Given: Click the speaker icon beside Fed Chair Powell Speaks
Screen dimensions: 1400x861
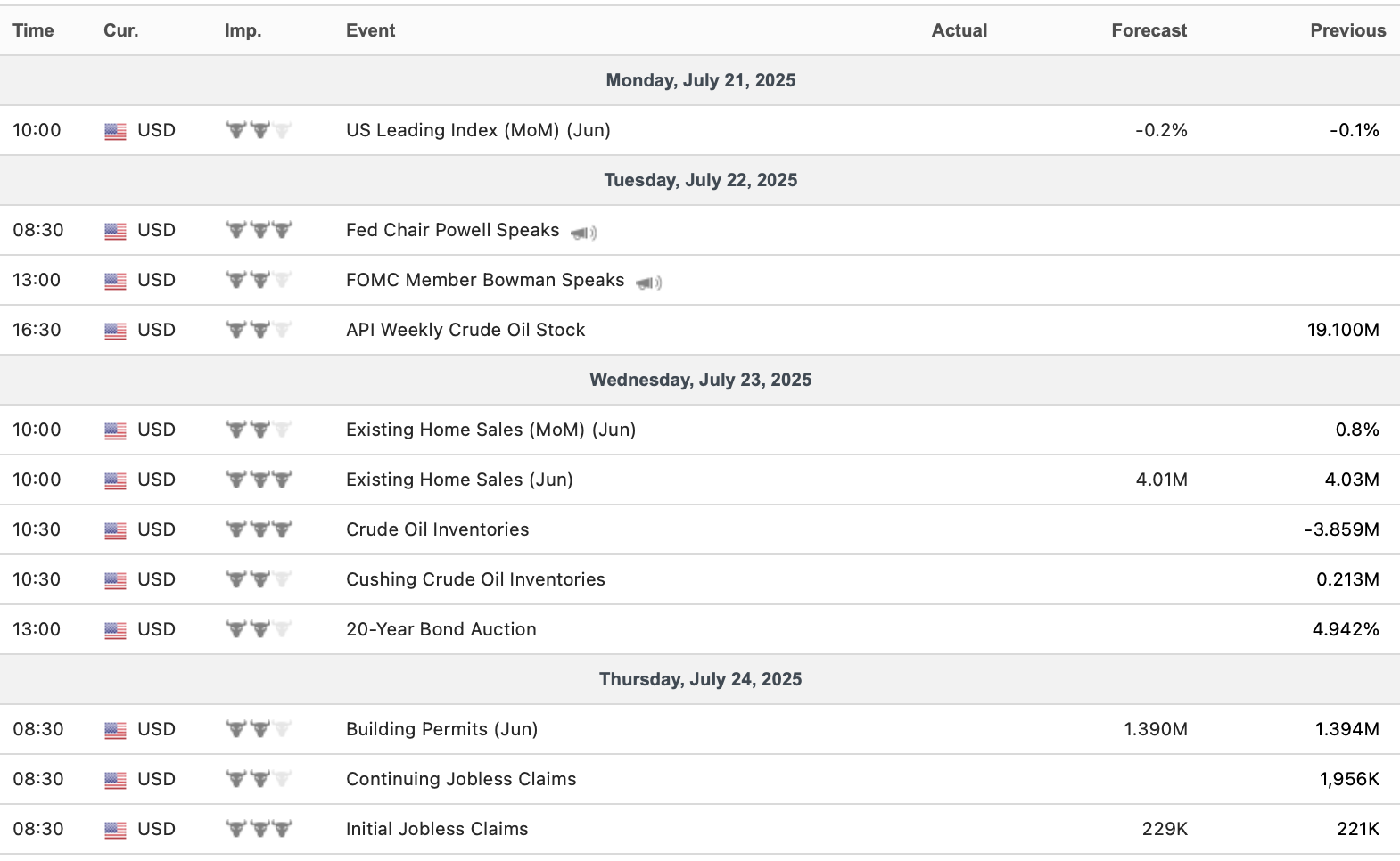Looking at the screenshot, I should pos(583,233).
